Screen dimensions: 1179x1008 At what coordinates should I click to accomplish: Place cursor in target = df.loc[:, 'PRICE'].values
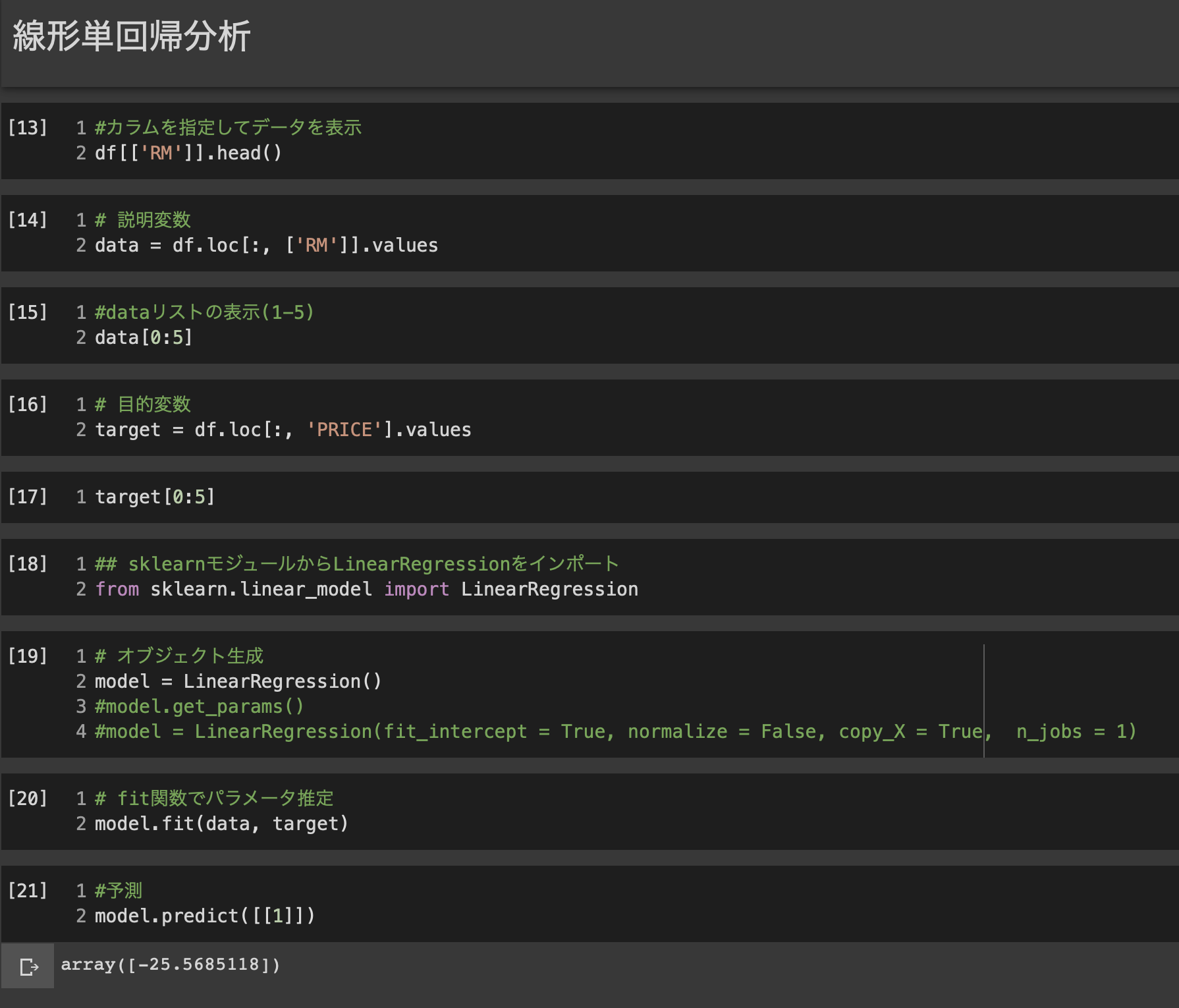point(283,430)
